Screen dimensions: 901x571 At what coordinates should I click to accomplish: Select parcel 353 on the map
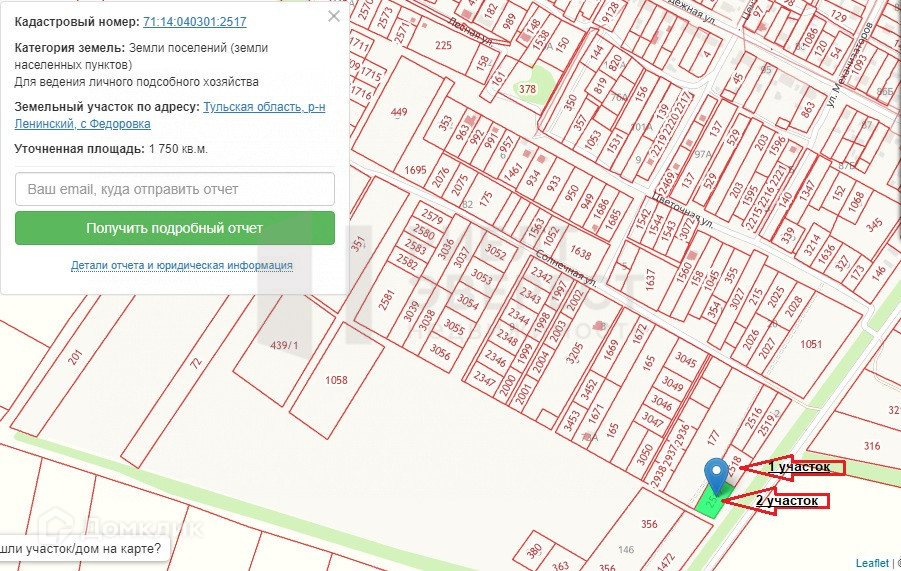pyautogui.click(x=445, y=123)
